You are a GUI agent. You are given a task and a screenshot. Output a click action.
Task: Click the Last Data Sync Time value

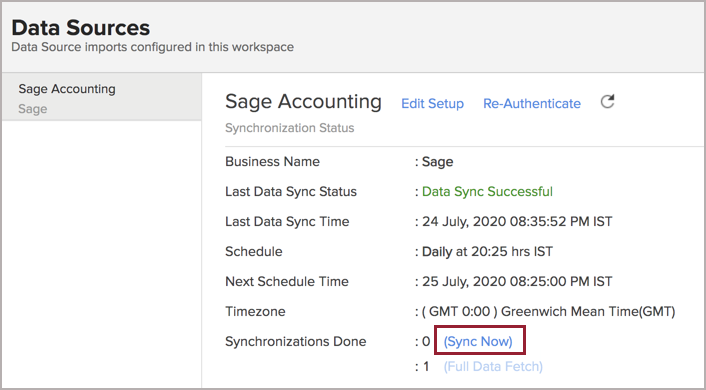pyautogui.click(x=517, y=222)
